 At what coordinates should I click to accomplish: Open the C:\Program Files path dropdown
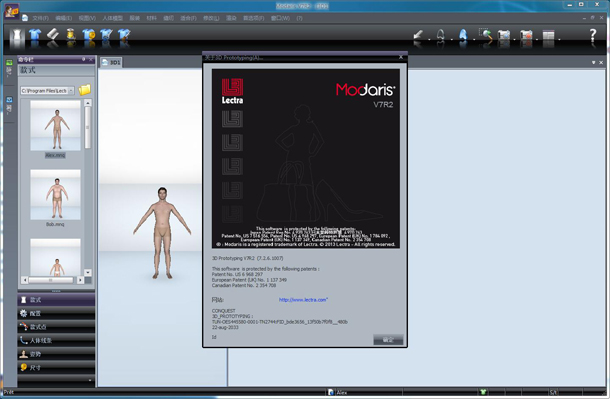71,91
